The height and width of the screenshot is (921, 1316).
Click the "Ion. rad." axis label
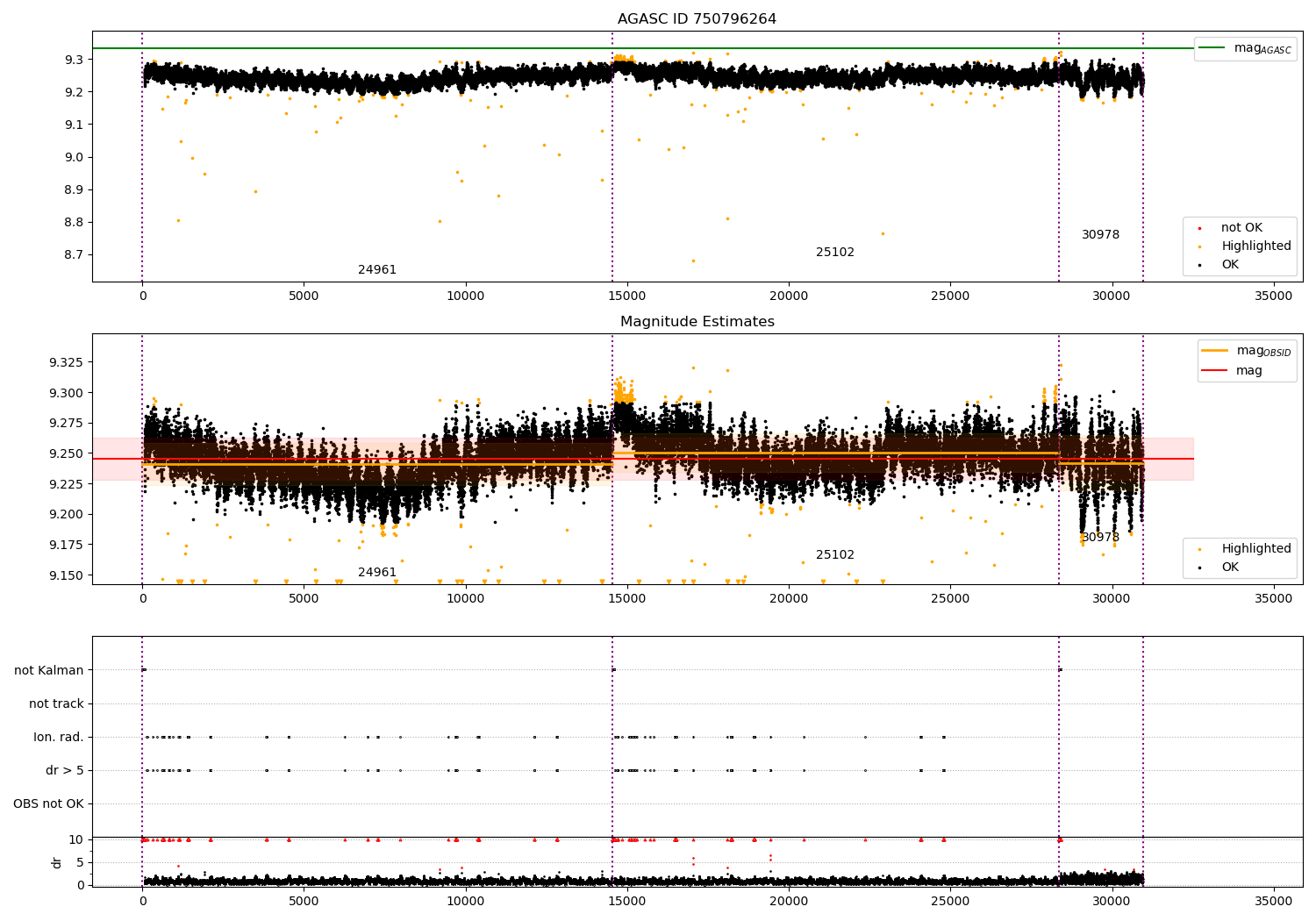pyautogui.click(x=59, y=738)
